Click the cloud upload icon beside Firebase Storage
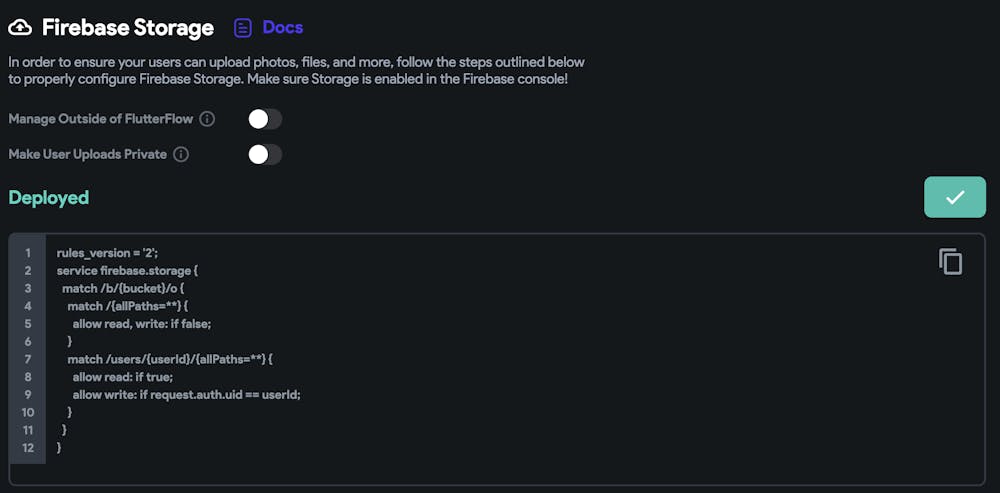 [20, 28]
